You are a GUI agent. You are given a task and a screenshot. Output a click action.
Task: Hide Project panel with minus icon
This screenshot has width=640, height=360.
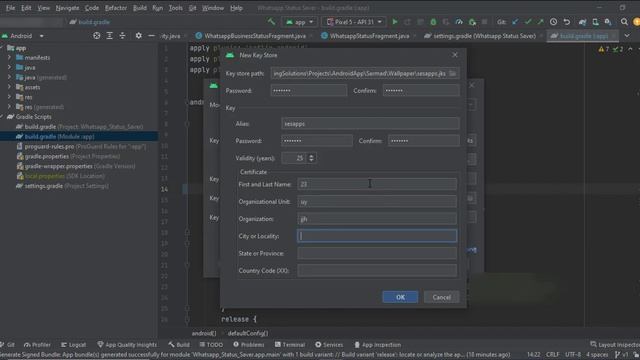point(151,36)
